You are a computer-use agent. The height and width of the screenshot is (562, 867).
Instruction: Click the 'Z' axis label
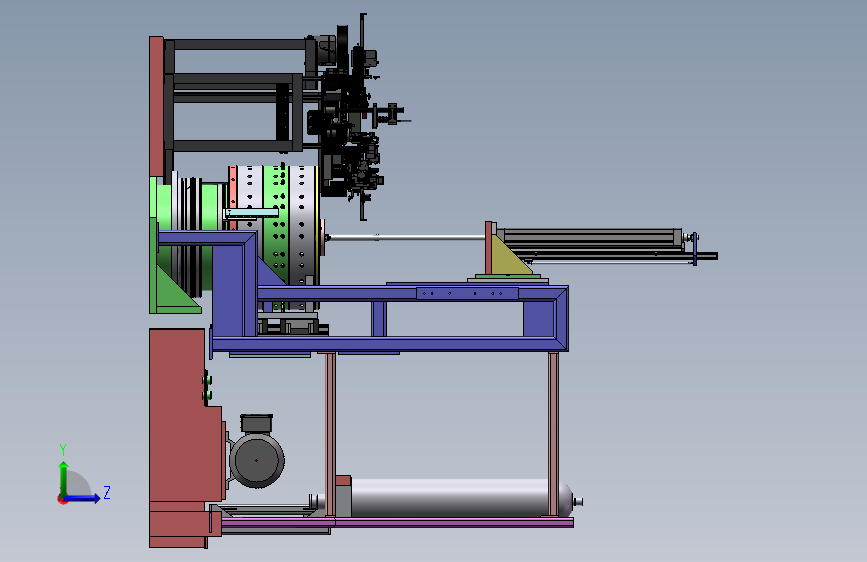(107, 492)
